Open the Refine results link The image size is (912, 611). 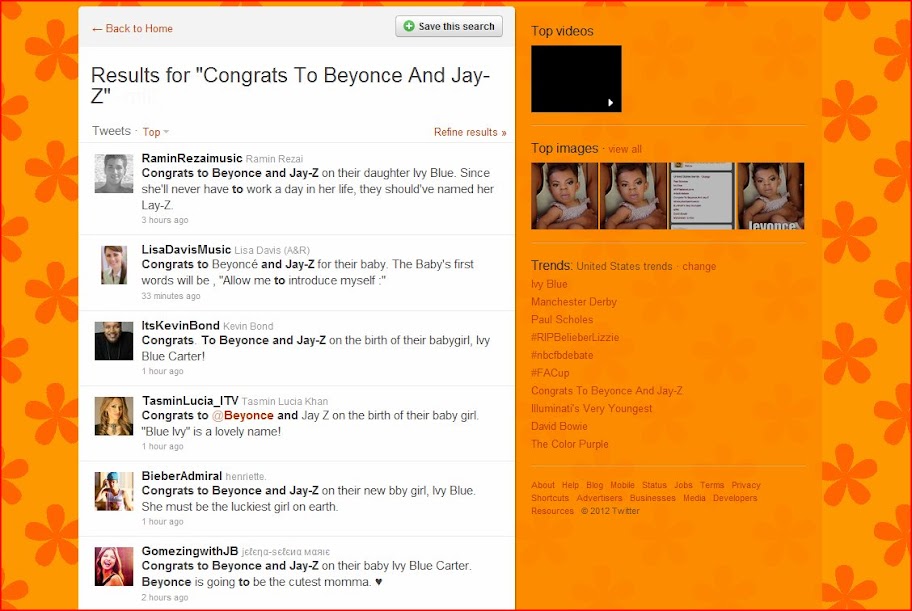[470, 132]
